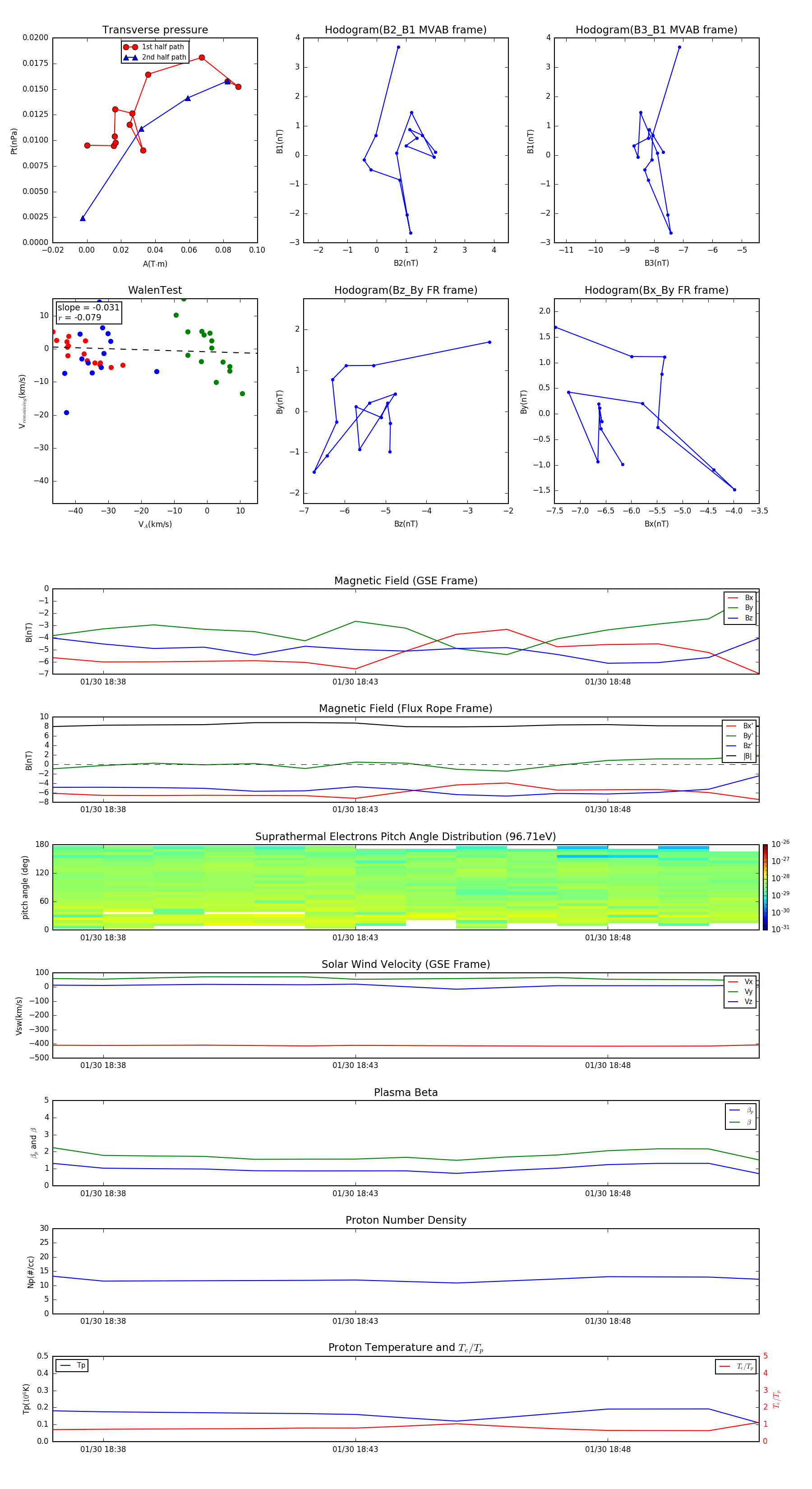Screen dimensions: 812x1489
Task: Click the 'Hodogram(Bx_By FR frame)' title
Action: click(656, 290)
